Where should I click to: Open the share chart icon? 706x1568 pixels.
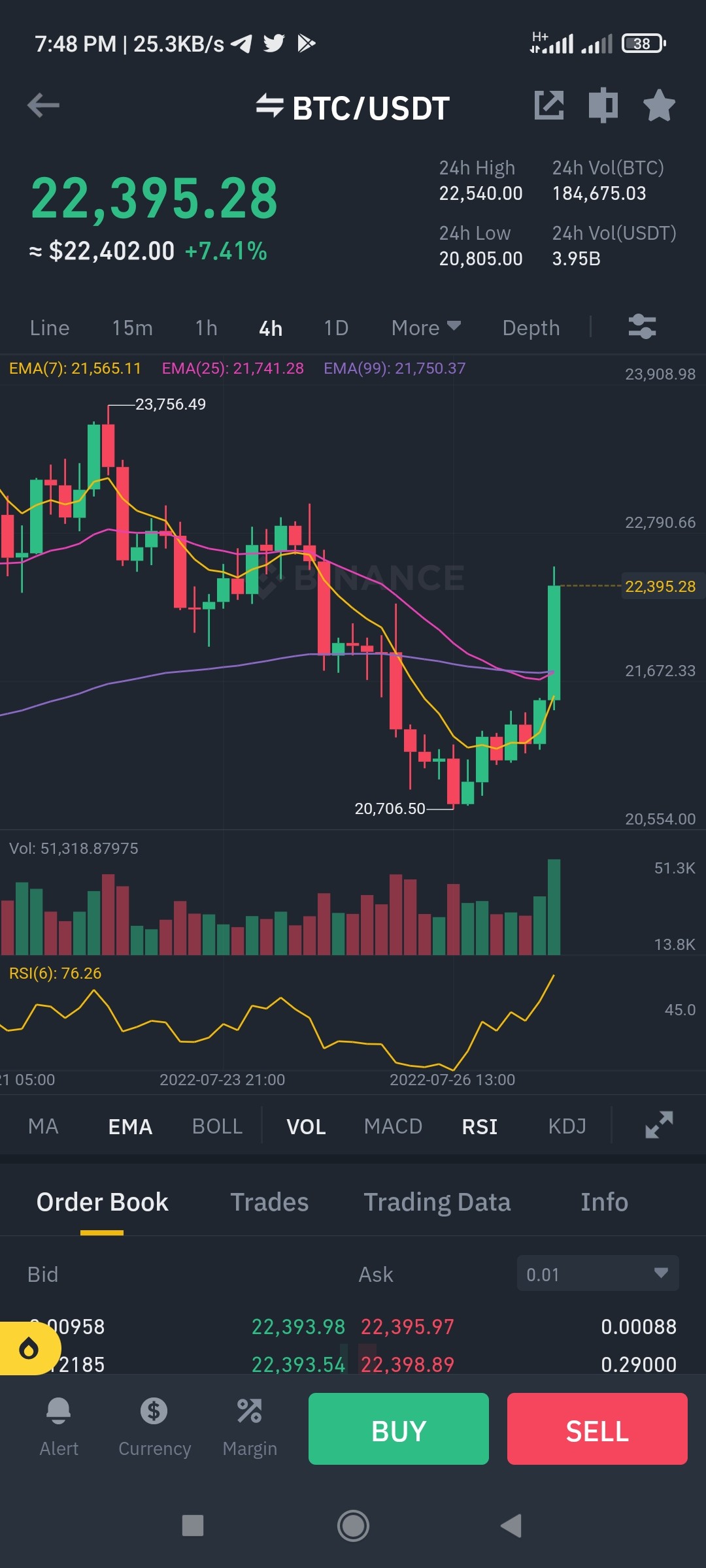pyautogui.click(x=549, y=105)
